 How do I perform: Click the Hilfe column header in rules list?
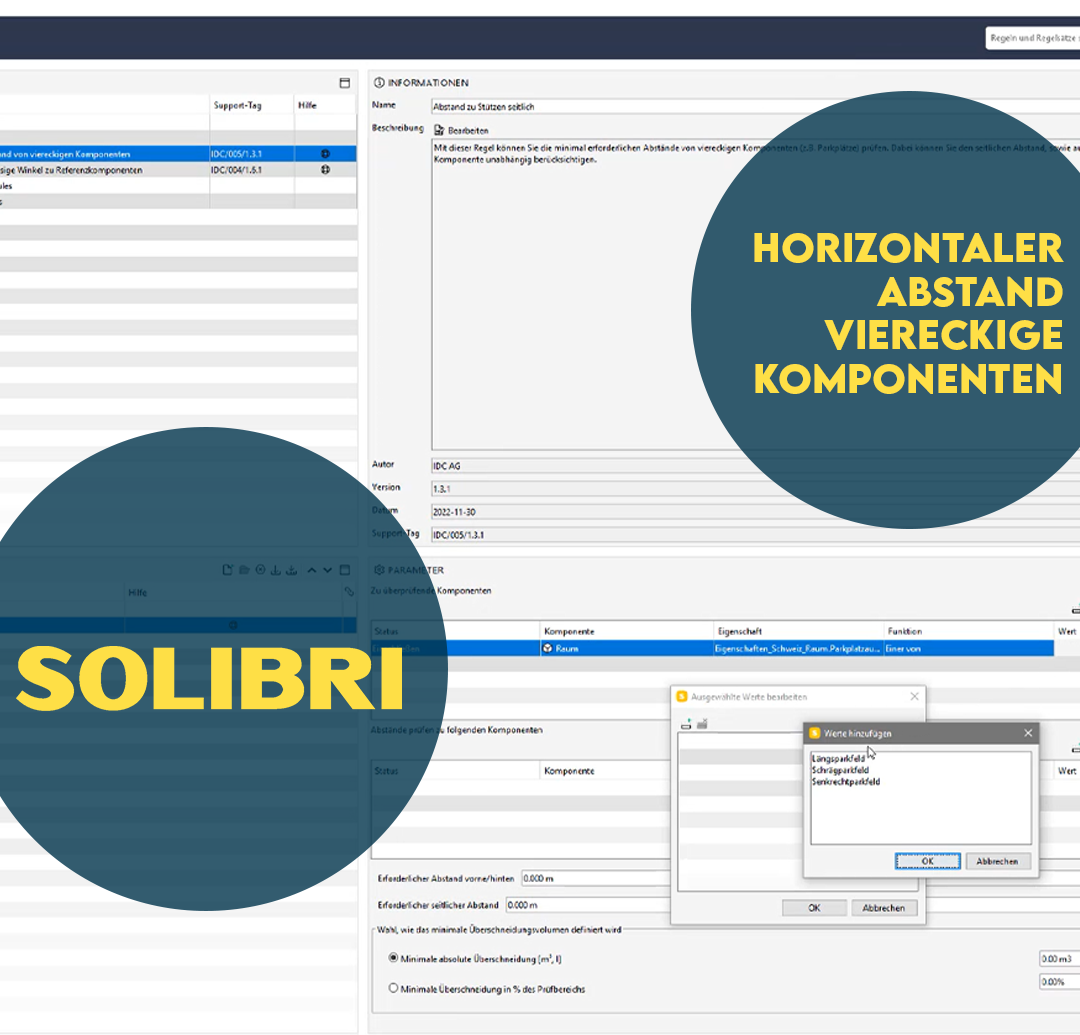pos(307,105)
